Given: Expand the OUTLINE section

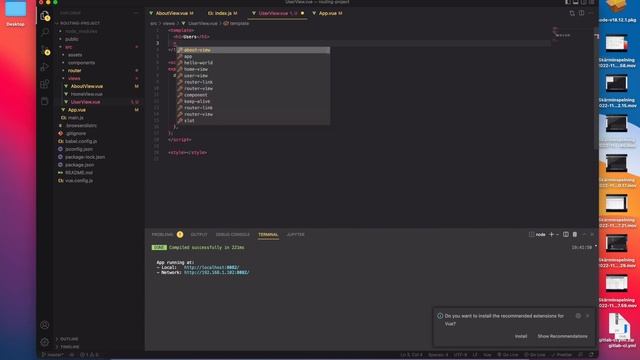Looking at the screenshot, I should point(69,339).
